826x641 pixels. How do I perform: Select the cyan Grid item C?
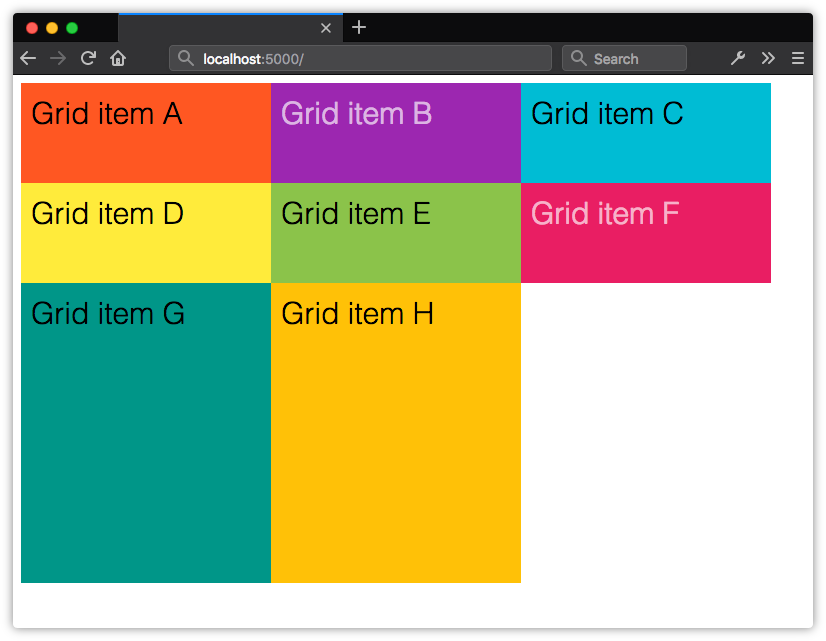coord(646,133)
